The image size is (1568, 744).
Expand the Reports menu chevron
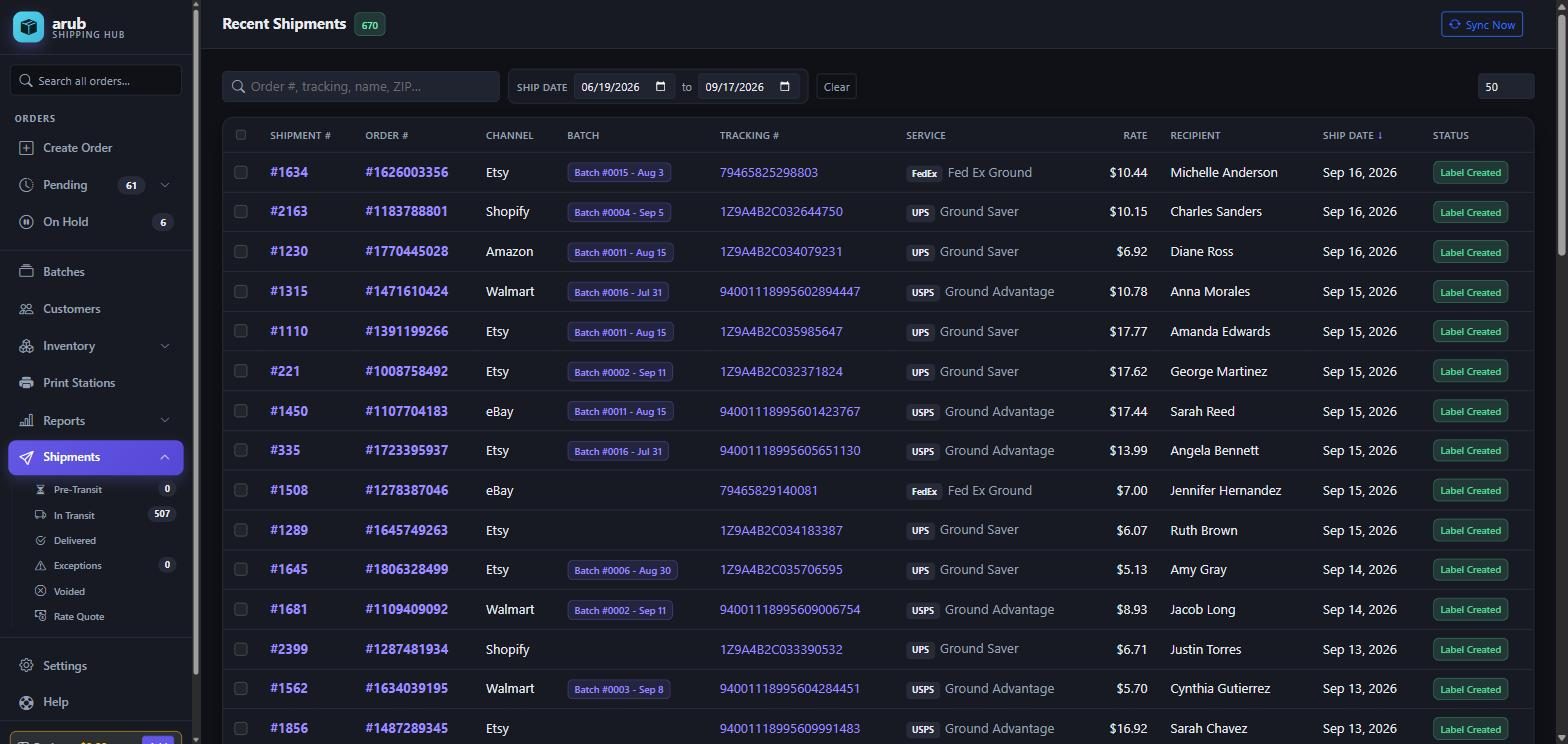click(165, 421)
